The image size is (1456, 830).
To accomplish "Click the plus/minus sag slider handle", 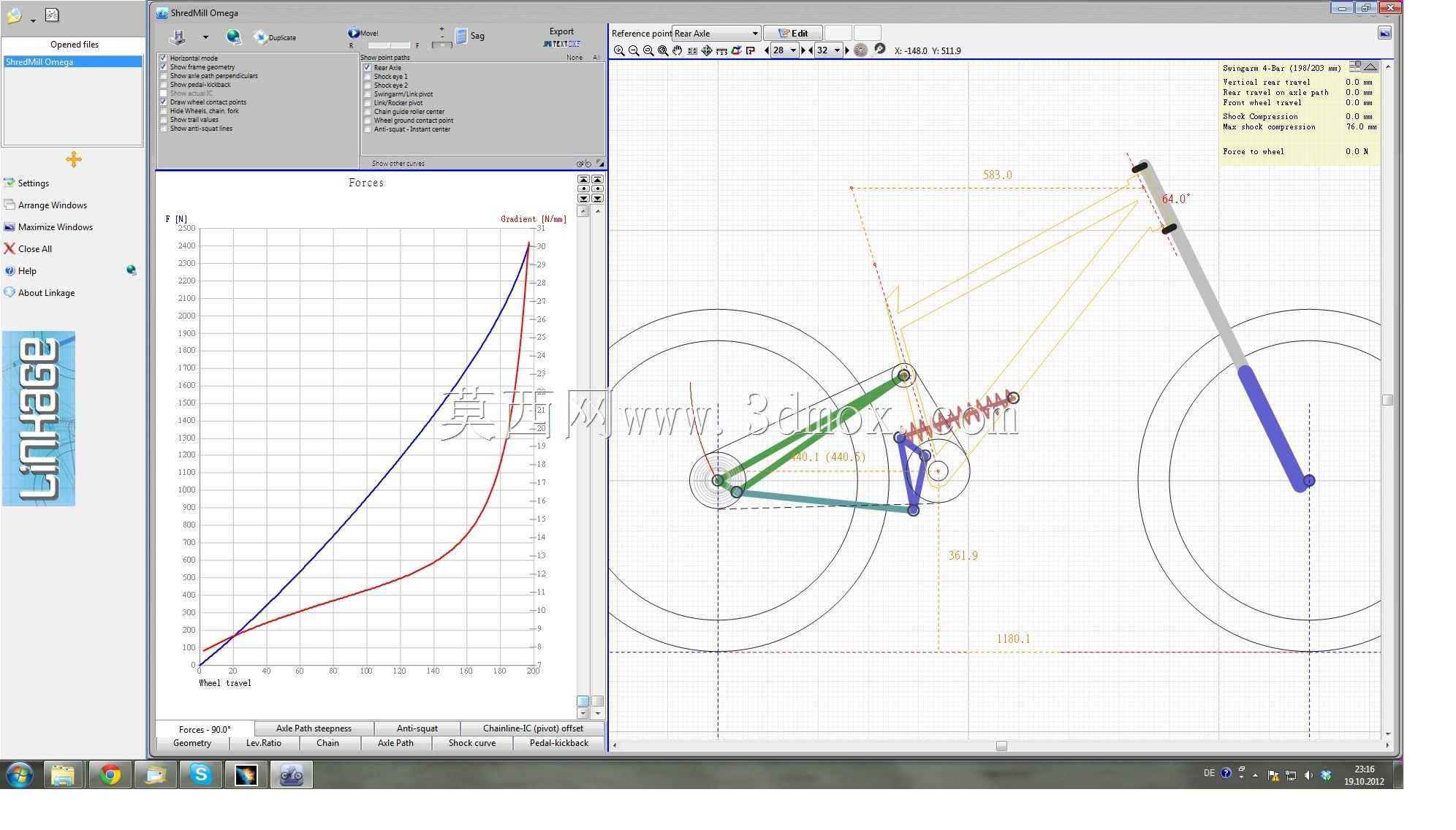I will click(x=441, y=45).
